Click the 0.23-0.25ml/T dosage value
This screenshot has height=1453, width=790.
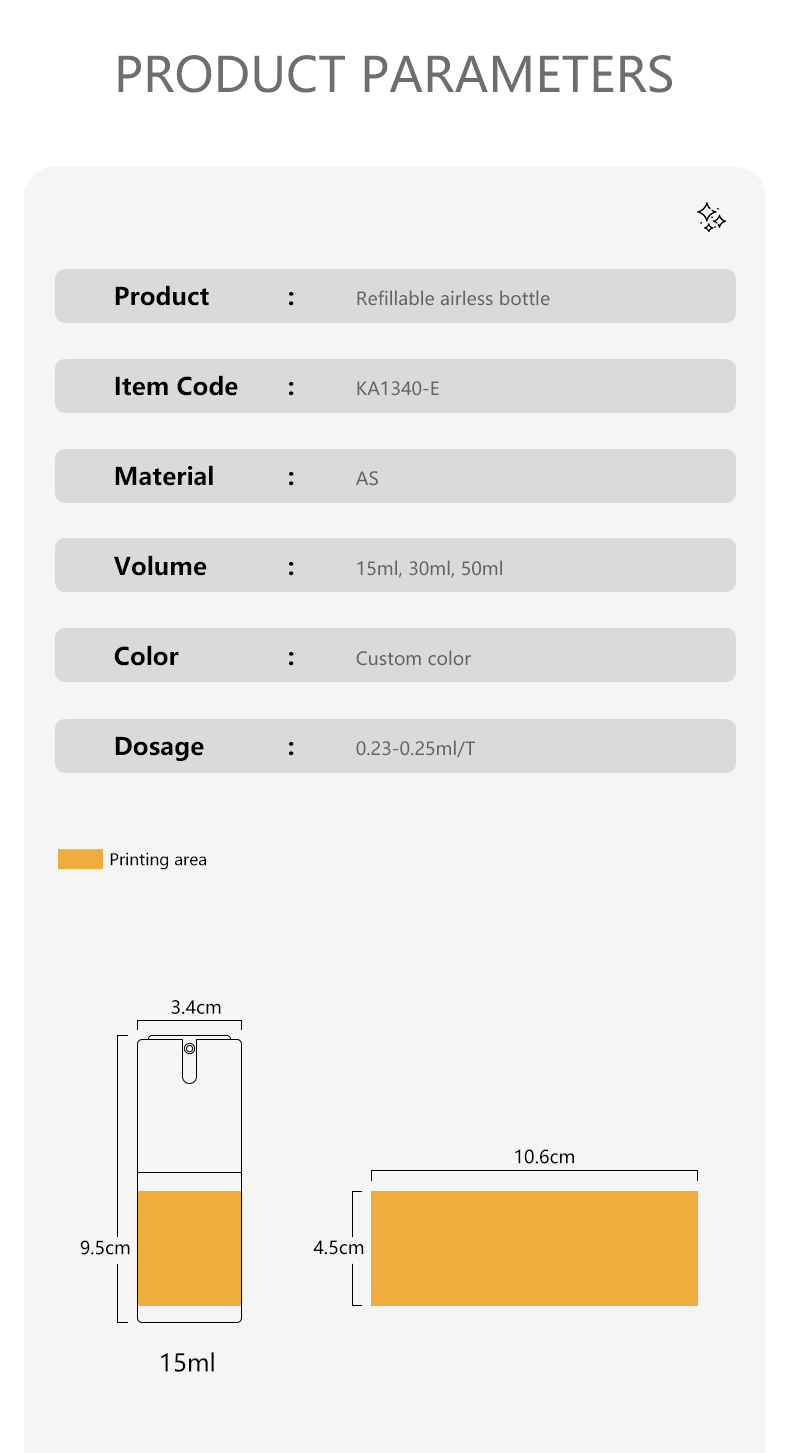(416, 748)
